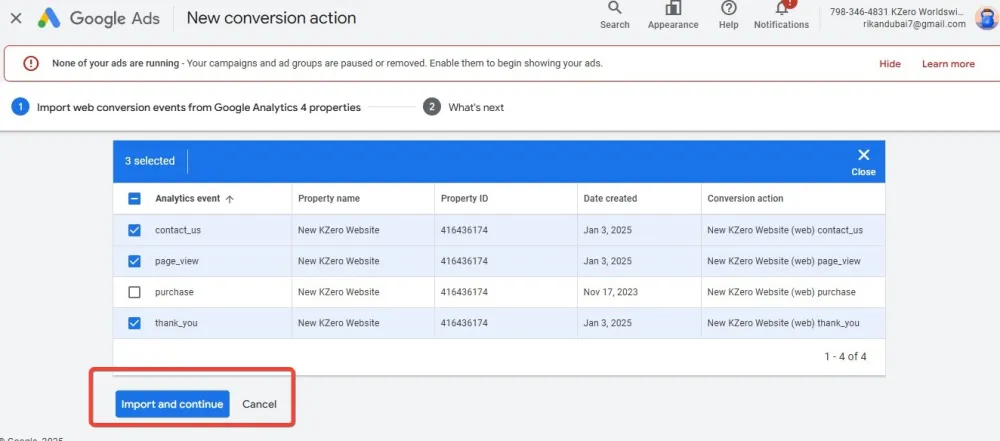
Task: Click New KZero Website (web) contact_us cell
Action: 785,230
